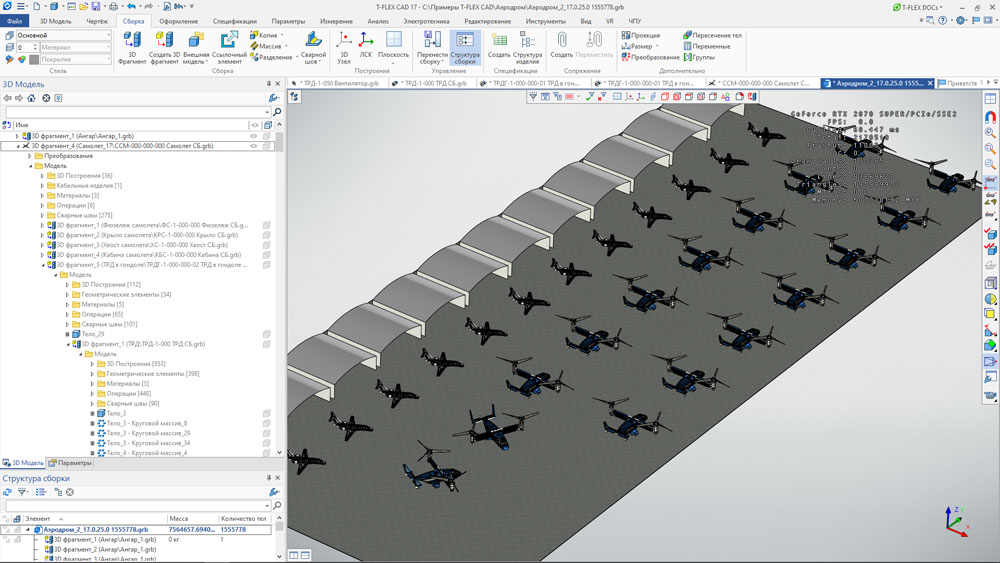
Task: Click T-FLEX DOCs button in title bar
Action: [x=918, y=7]
